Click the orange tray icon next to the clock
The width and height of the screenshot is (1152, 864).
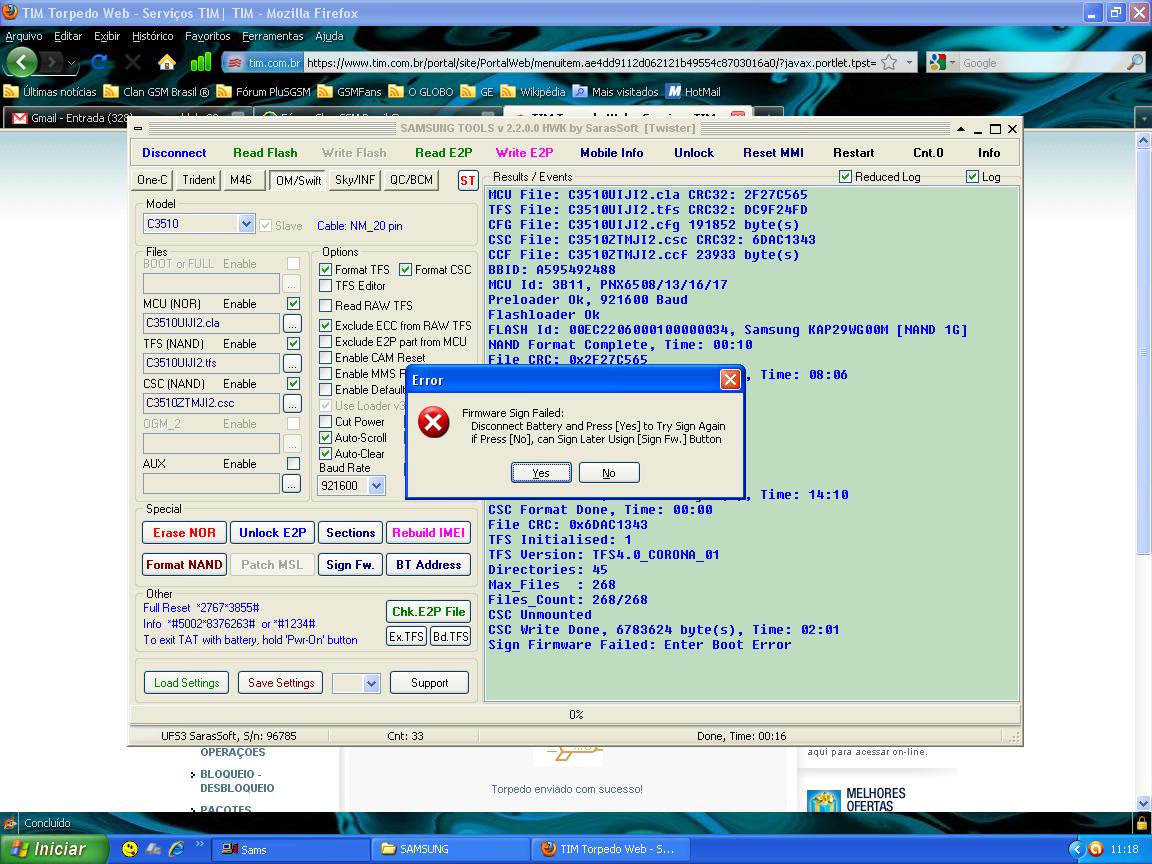pyautogui.click(x=1095, y=849)
